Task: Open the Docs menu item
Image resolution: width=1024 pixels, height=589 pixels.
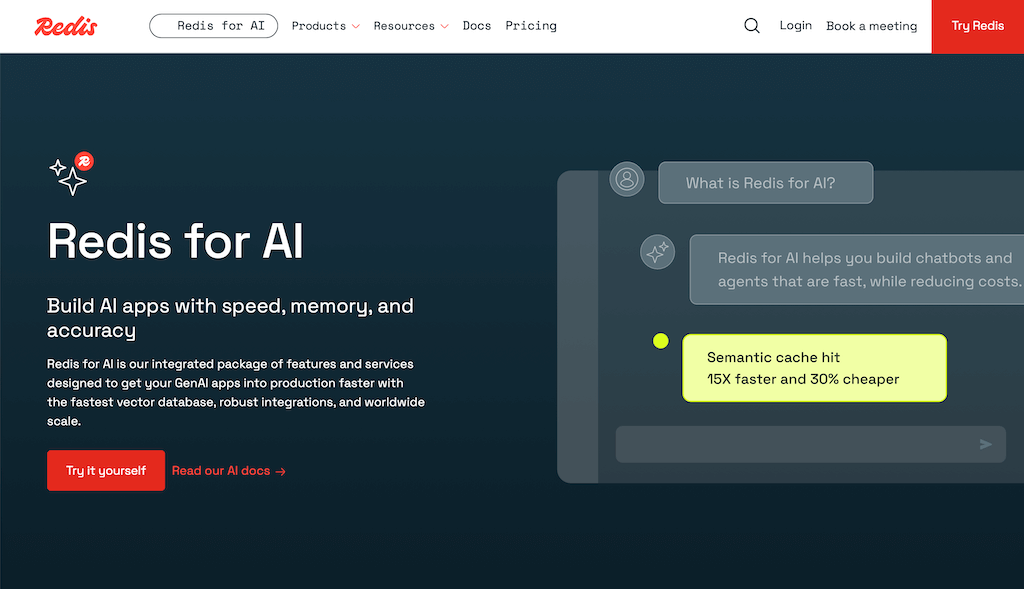Action: coord(477,26)
